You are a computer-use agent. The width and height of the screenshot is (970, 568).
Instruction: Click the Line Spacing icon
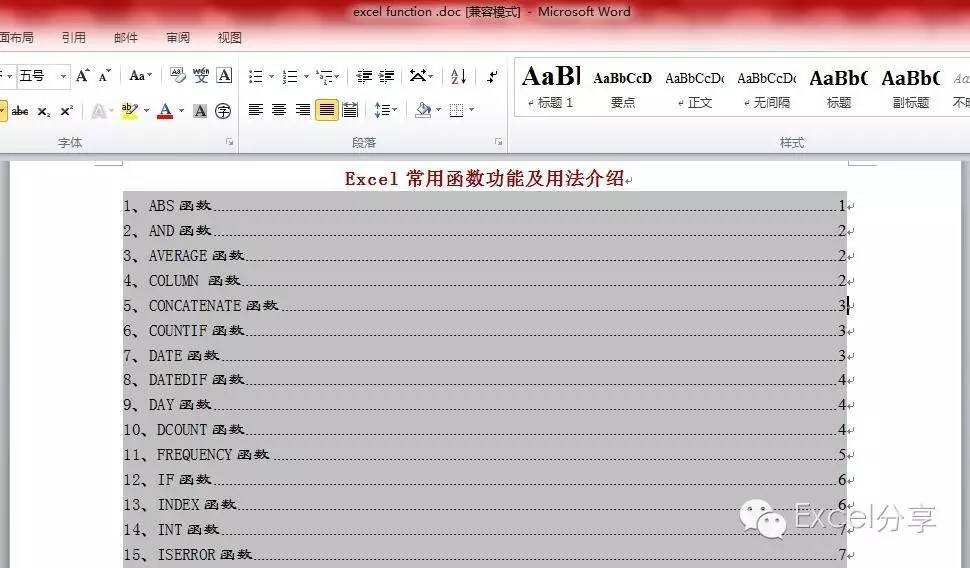(382, 110)
